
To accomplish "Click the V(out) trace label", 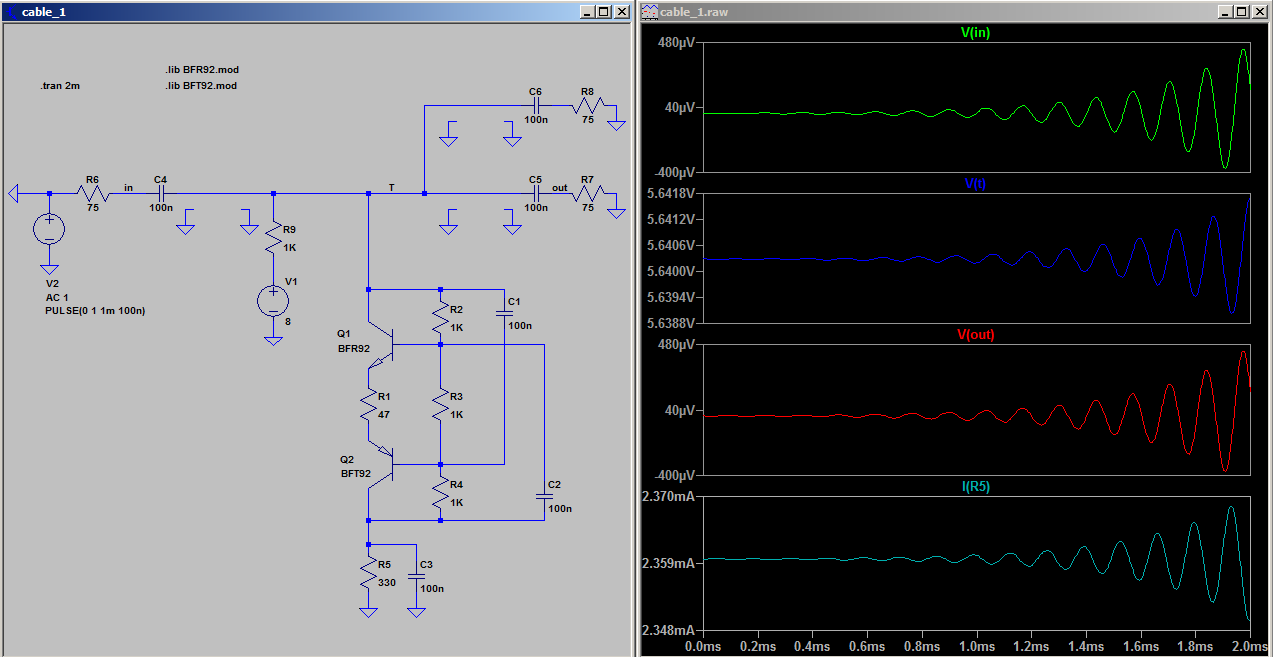I will point(976,335).
